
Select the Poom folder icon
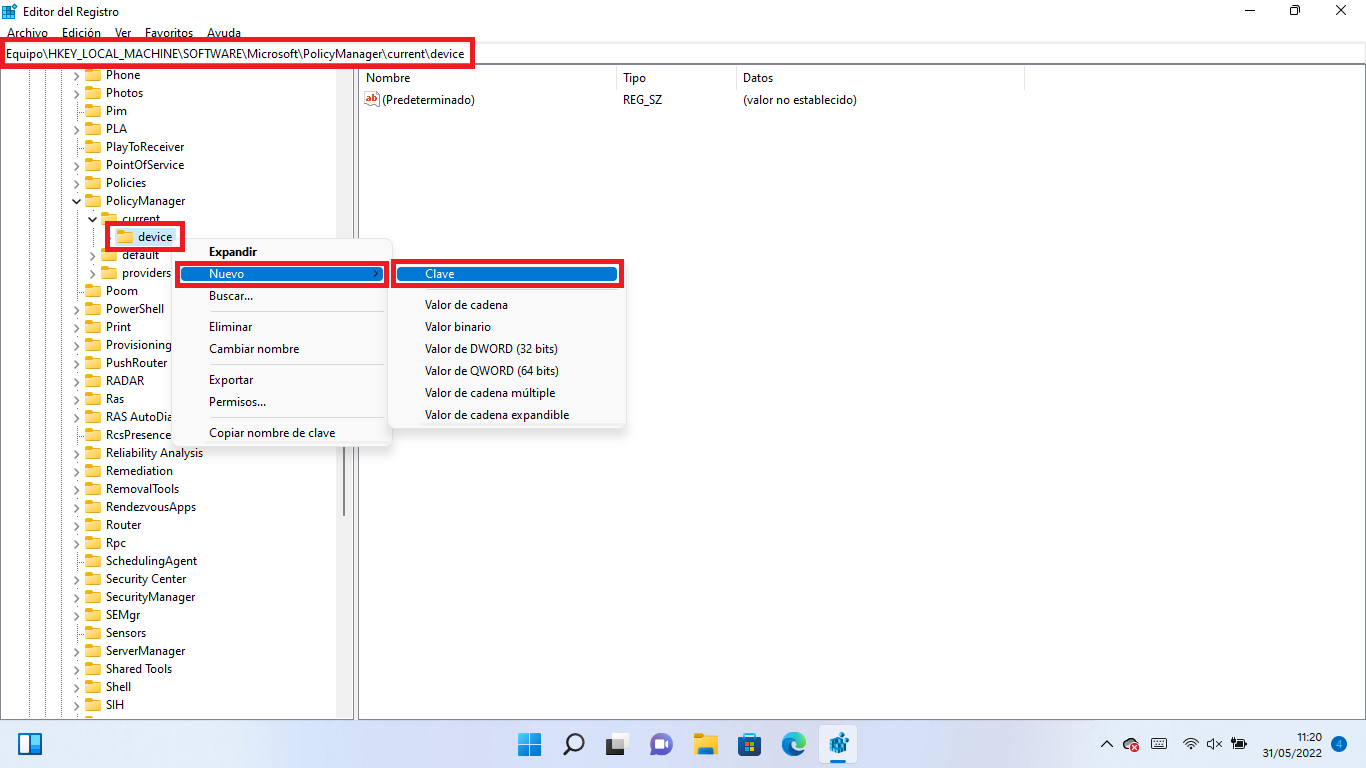coord(93,291)
